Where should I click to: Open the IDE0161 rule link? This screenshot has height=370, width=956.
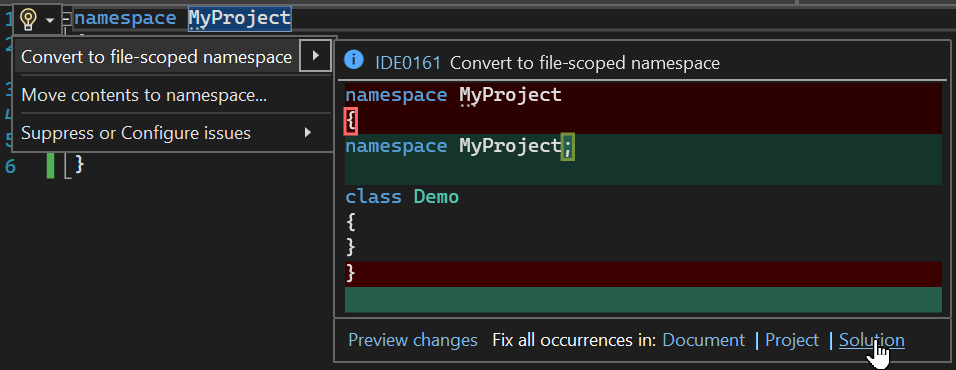coord(408,63)
